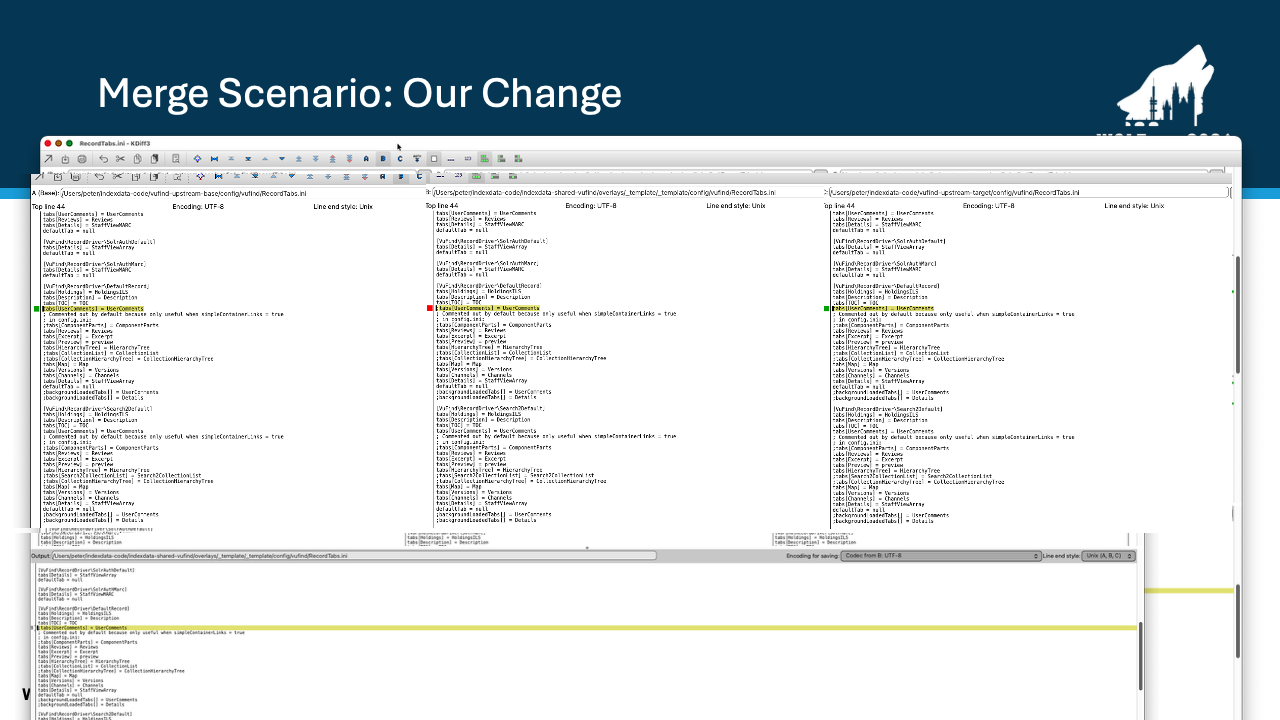This screenshot has height=720, width=1280.
Task: Click the Undo arrow in the top toolbar
Action: (103, 159)
